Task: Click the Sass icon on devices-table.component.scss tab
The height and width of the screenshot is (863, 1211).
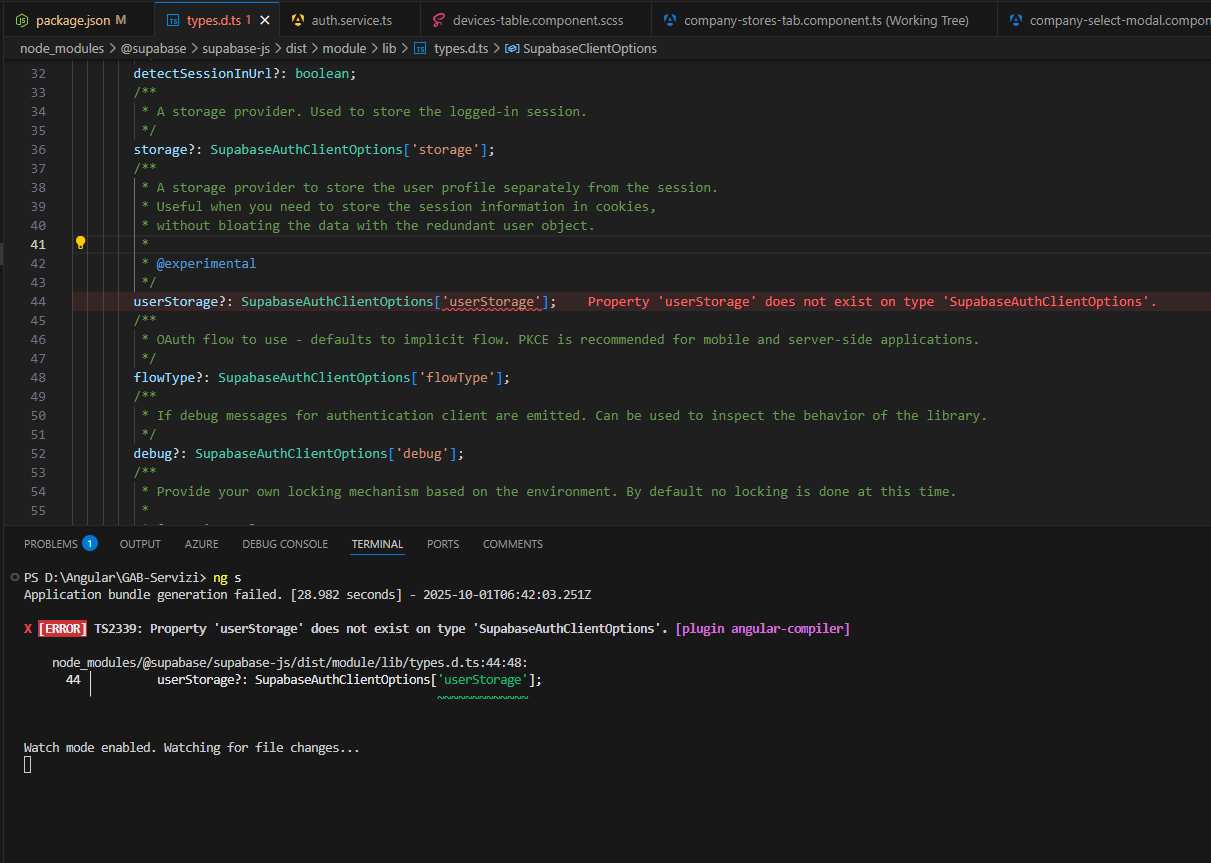Action: [x=439, y=20]
